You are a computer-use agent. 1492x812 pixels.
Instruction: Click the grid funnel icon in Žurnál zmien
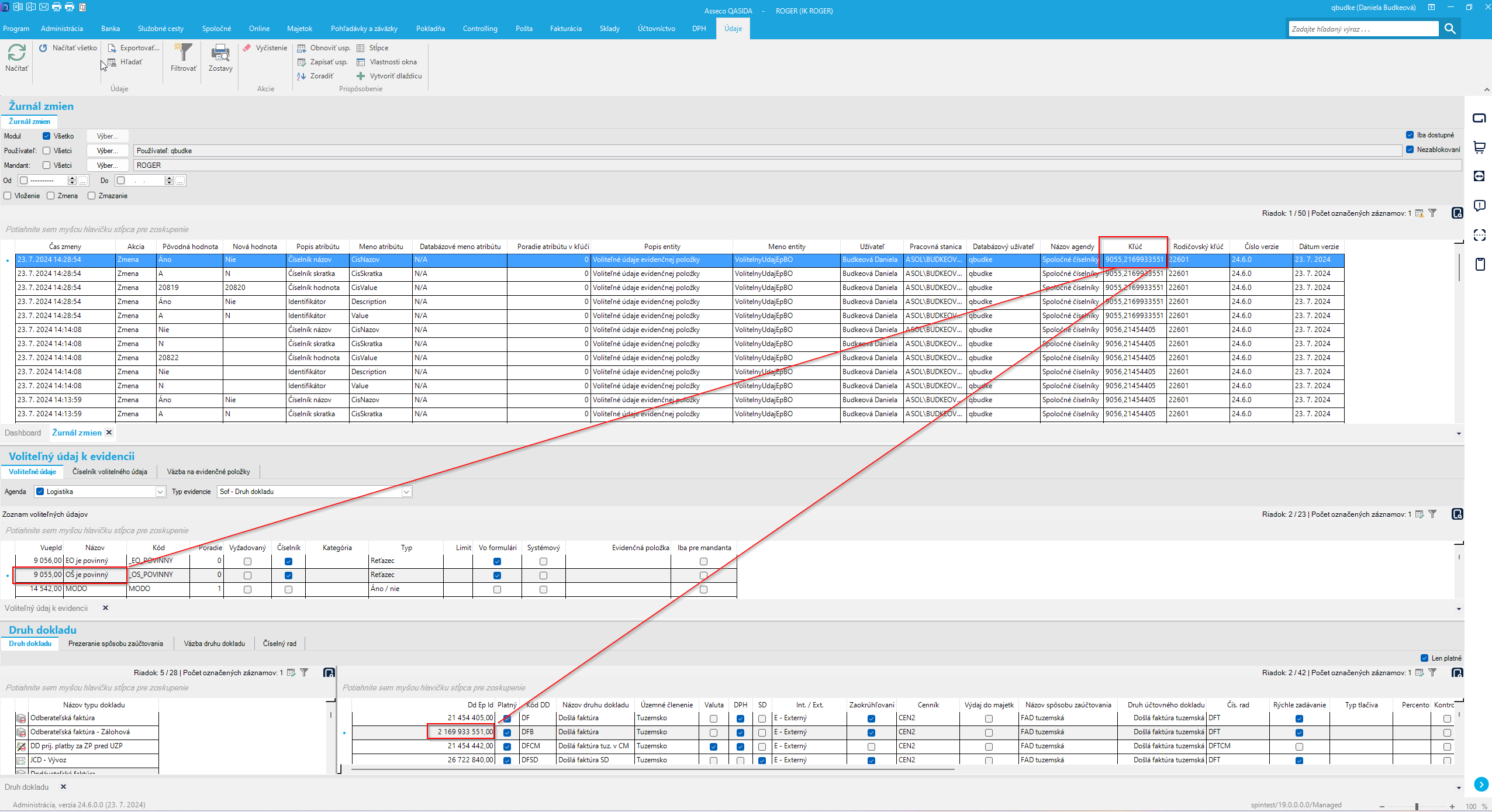click(1432, 213)
